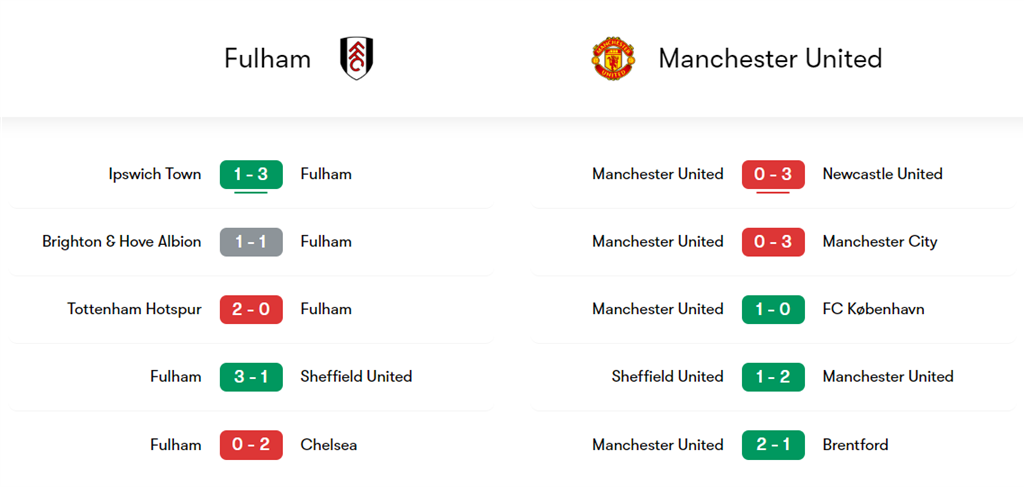Open the Manchester City team link

pyautogui.click(x=880, y=242)
